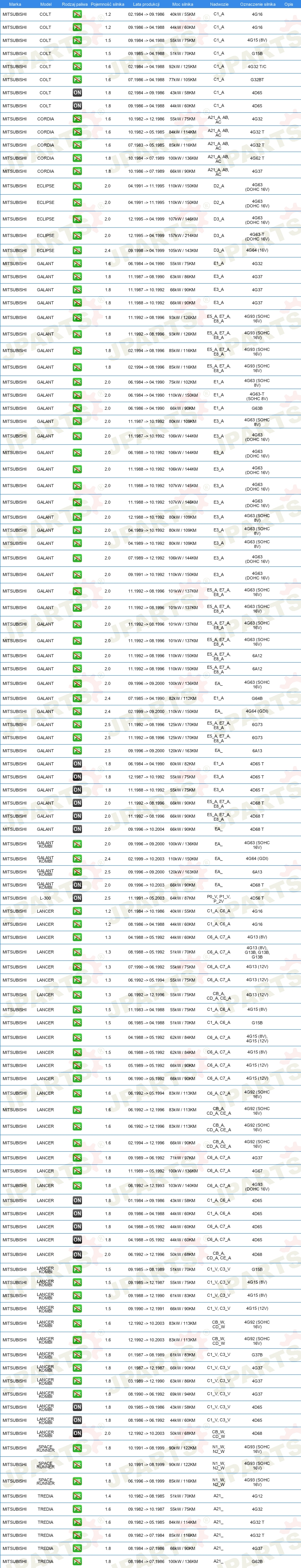301x1568 pixels.
Task: Click petrol icon in COLT 4G32 T/C row
Action: 77,67
